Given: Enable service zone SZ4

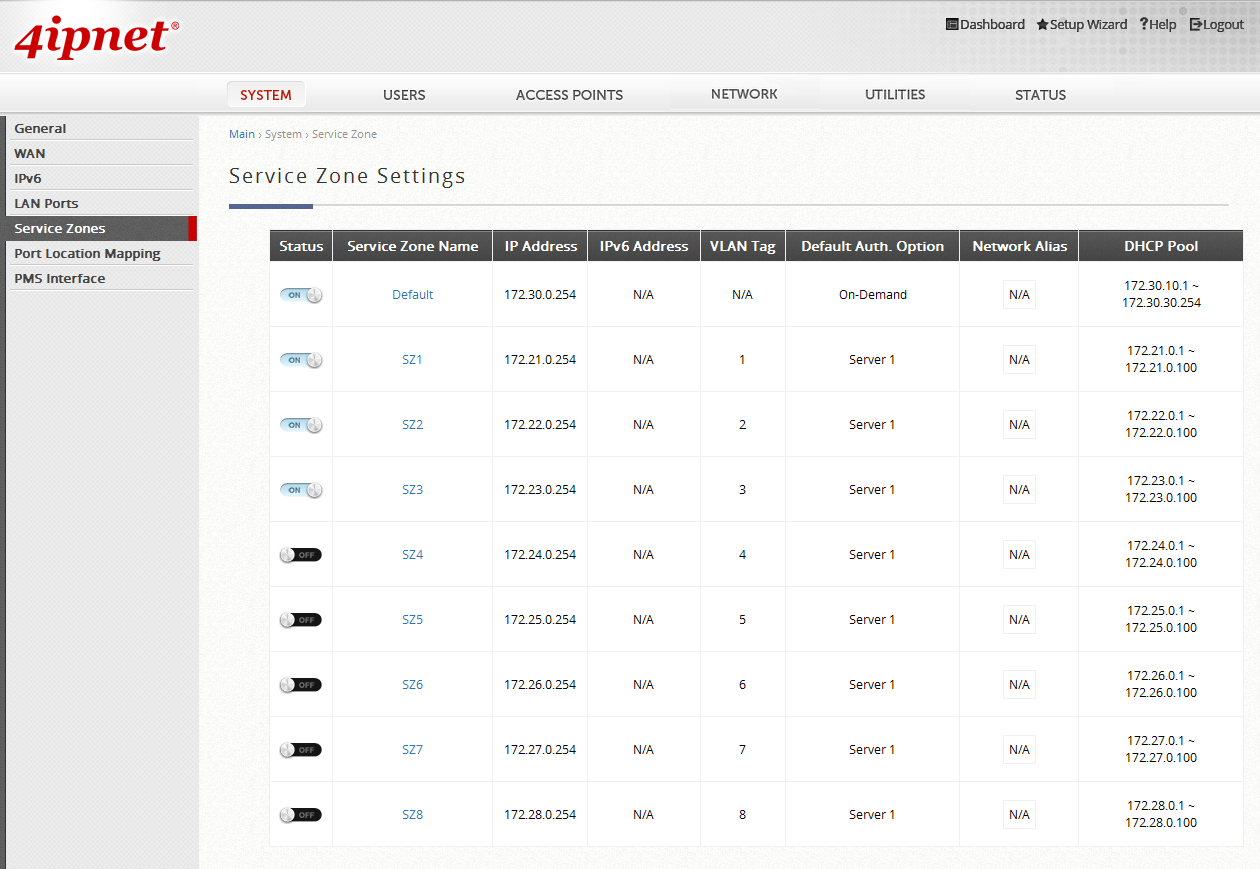Looking at the screenshot, I should pos(300,554).
